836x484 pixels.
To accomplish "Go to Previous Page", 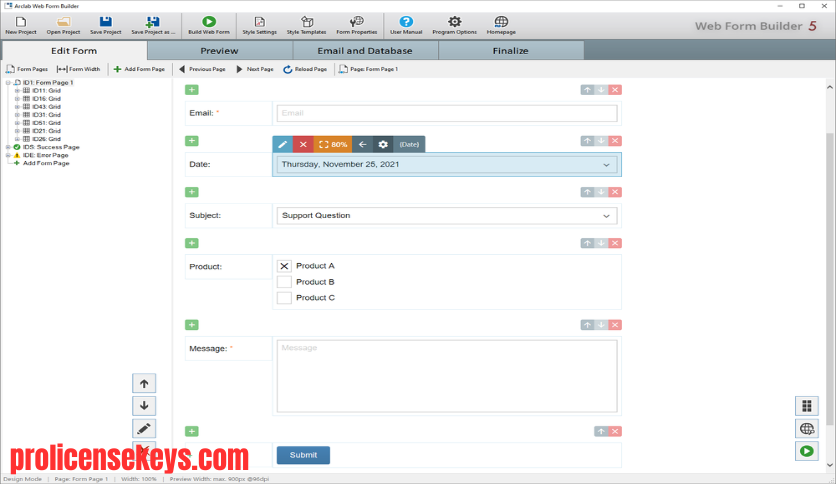I will (x=202, y=69).
